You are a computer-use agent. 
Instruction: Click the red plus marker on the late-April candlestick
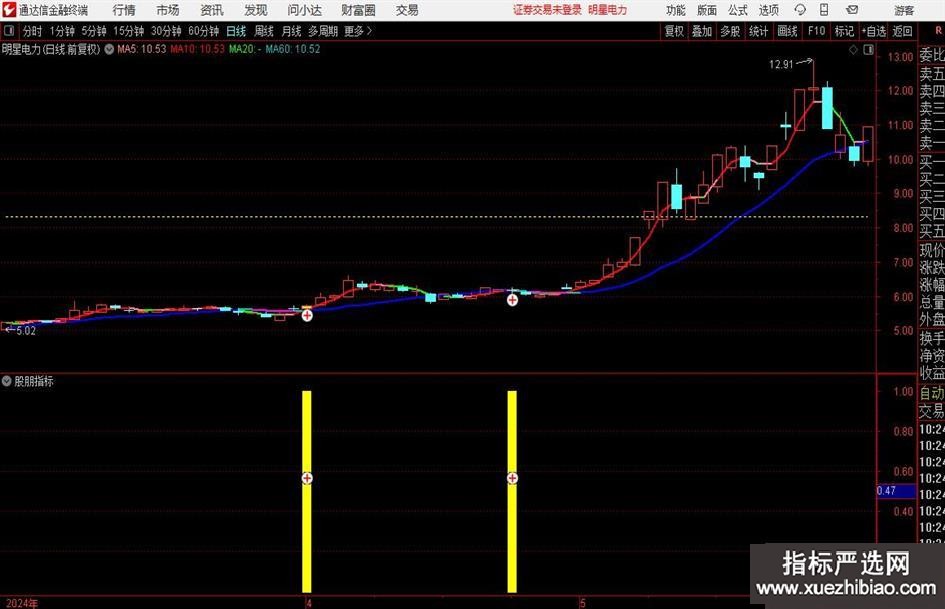512,300
